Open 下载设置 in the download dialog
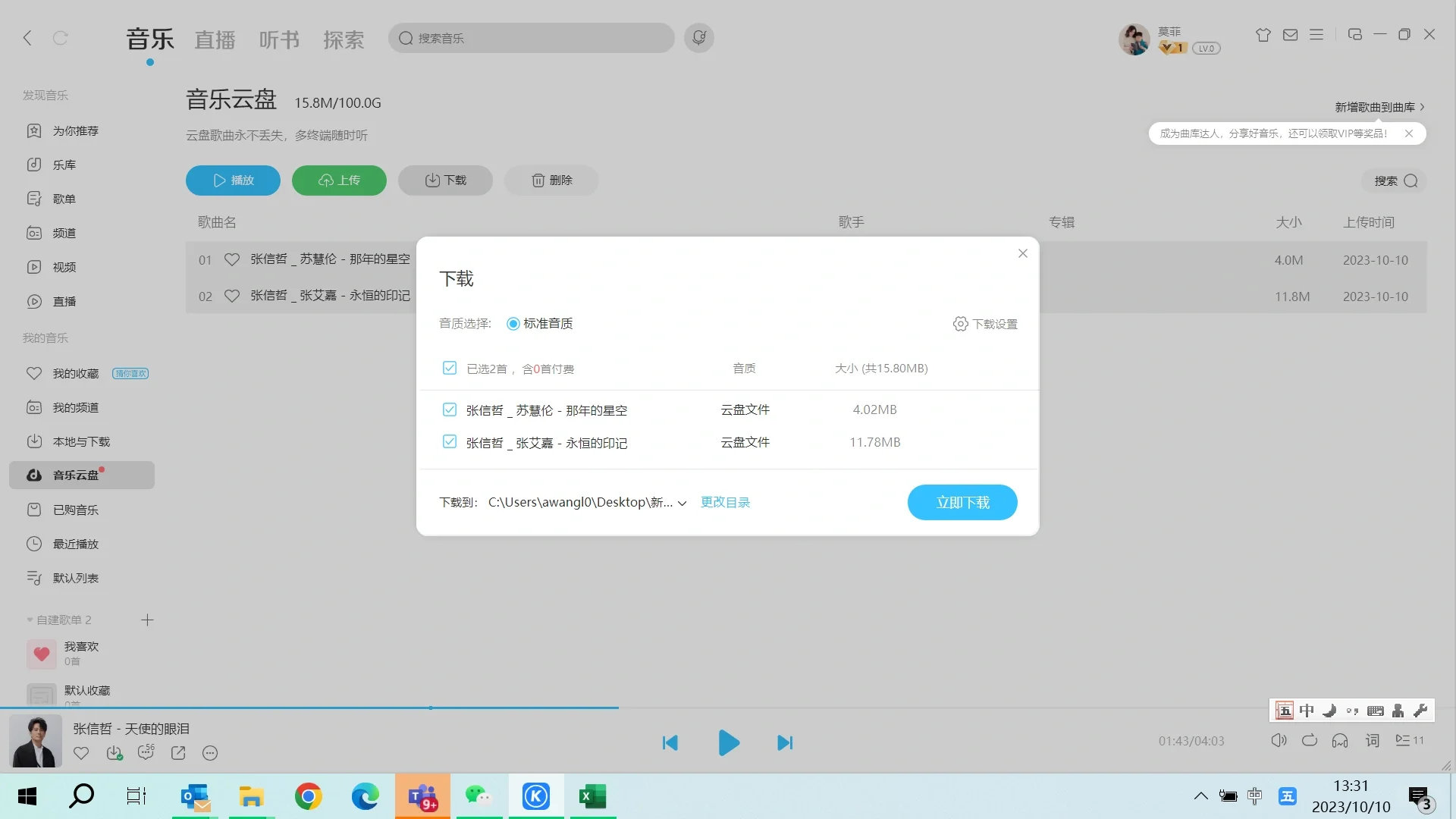Viewport: 1456px width, 819px height. 984,323
